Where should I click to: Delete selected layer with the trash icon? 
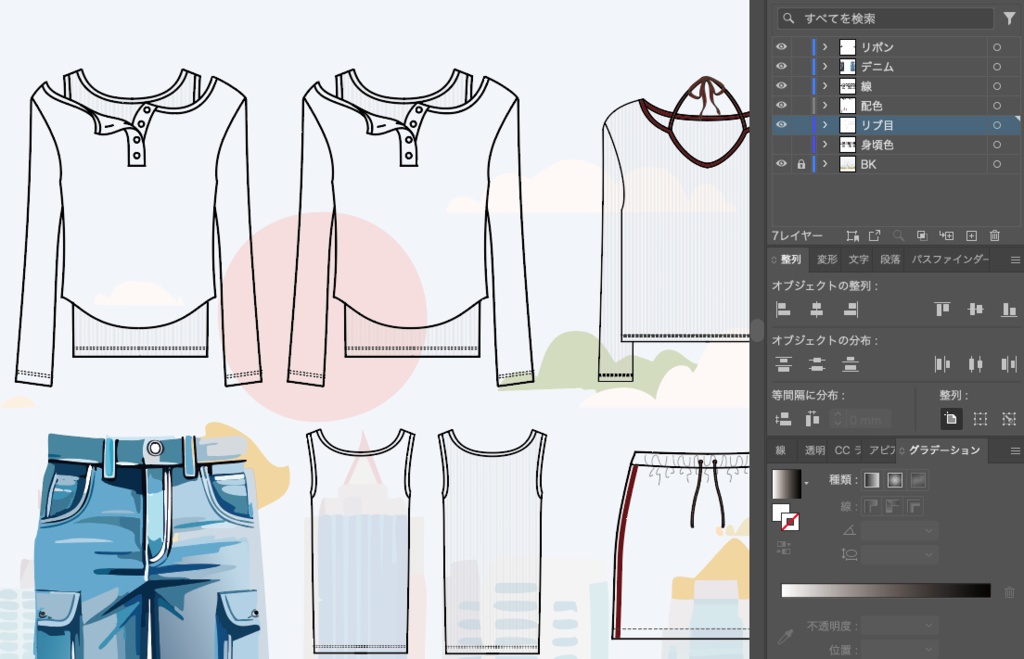tap(994, 236)
